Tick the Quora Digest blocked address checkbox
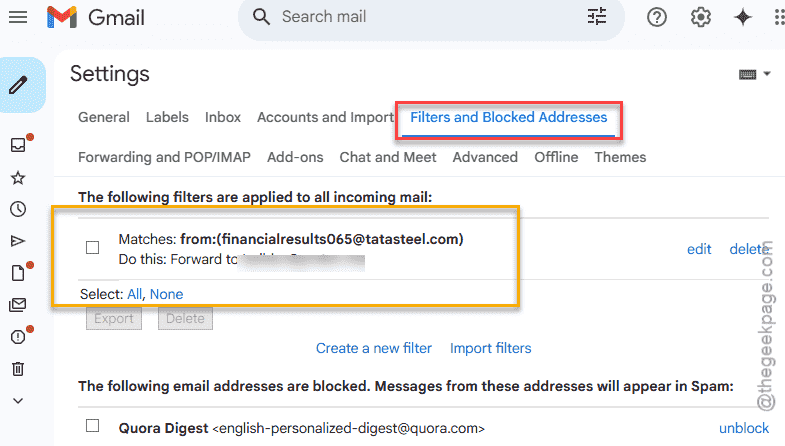The image size is (785, 446). click(93, 425)
